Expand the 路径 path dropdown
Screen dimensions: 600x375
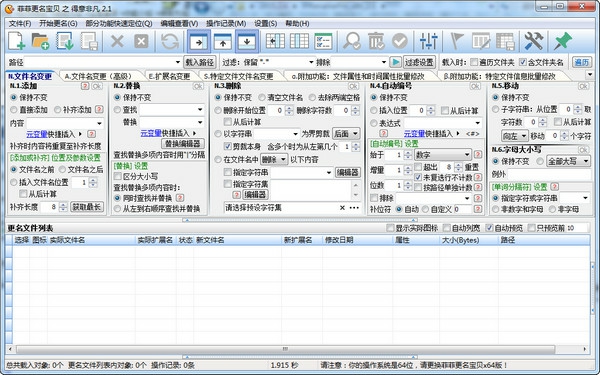tap(178, 62)
